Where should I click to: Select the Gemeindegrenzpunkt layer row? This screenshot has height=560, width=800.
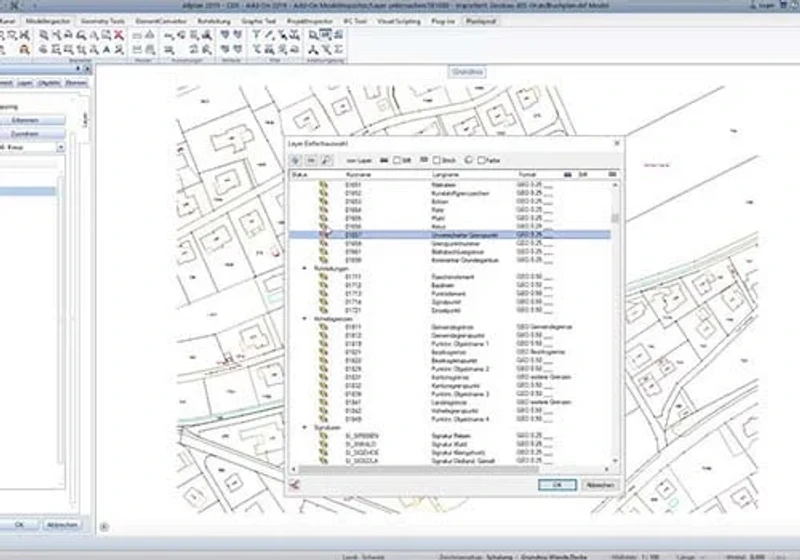point(450,336)
